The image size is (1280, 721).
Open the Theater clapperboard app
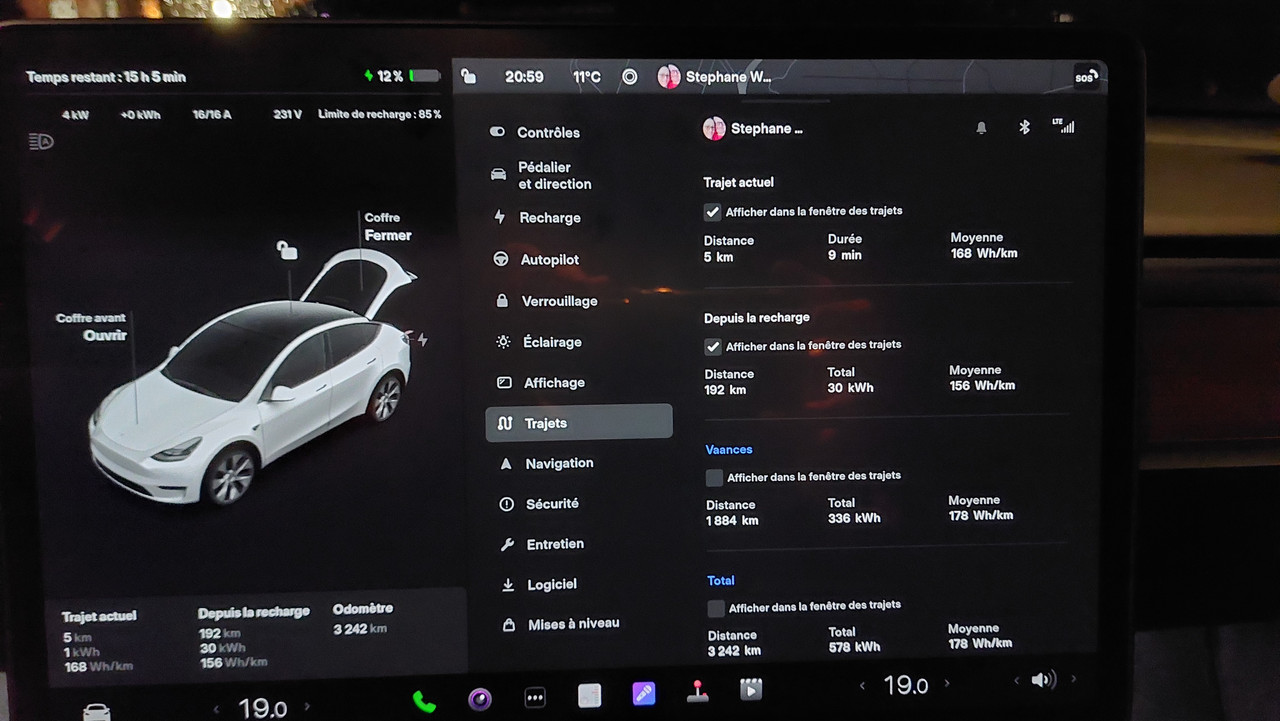click(x=751, y=689)
